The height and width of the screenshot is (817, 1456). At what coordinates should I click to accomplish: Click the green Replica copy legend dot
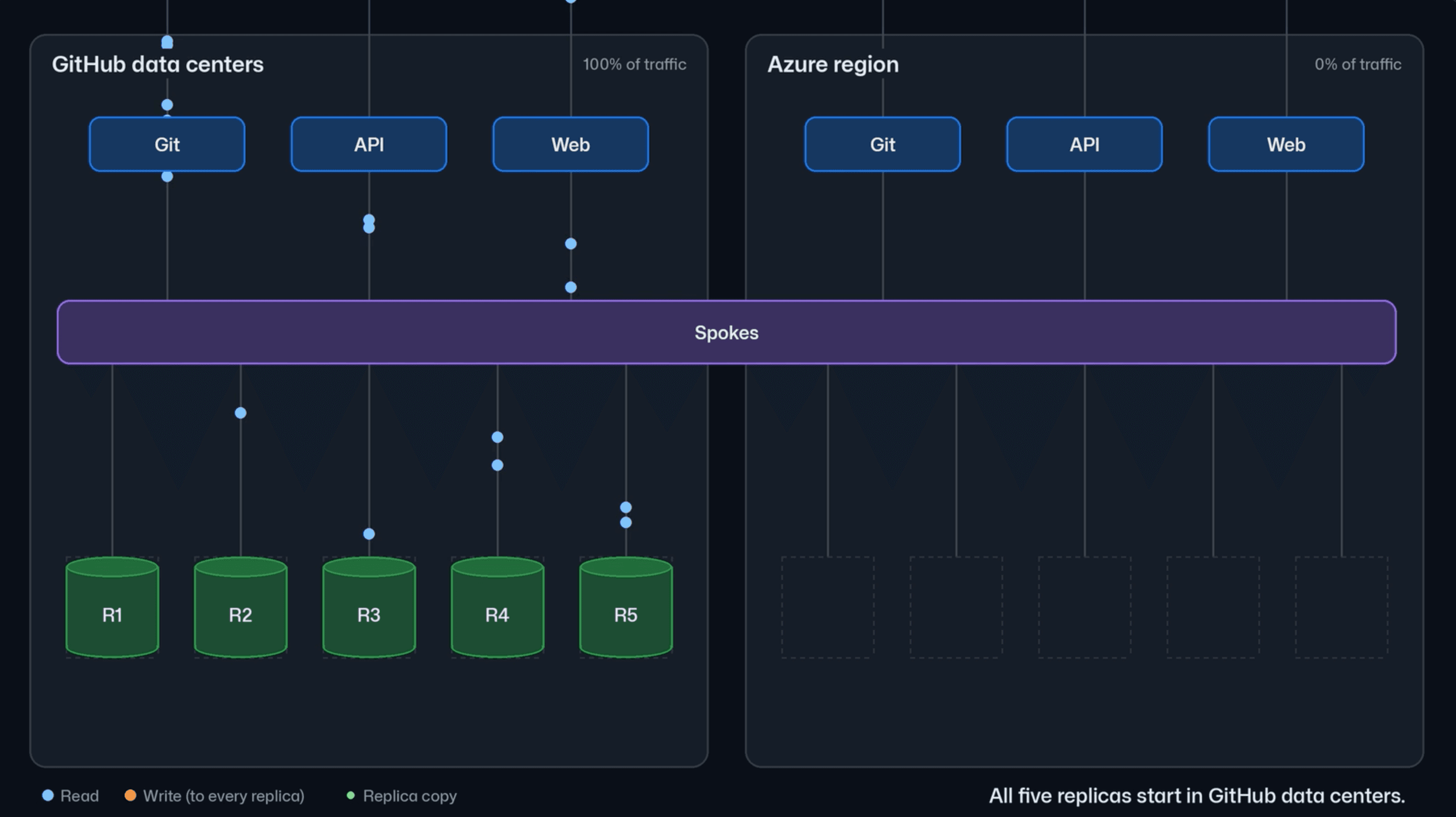coord(350,795)
